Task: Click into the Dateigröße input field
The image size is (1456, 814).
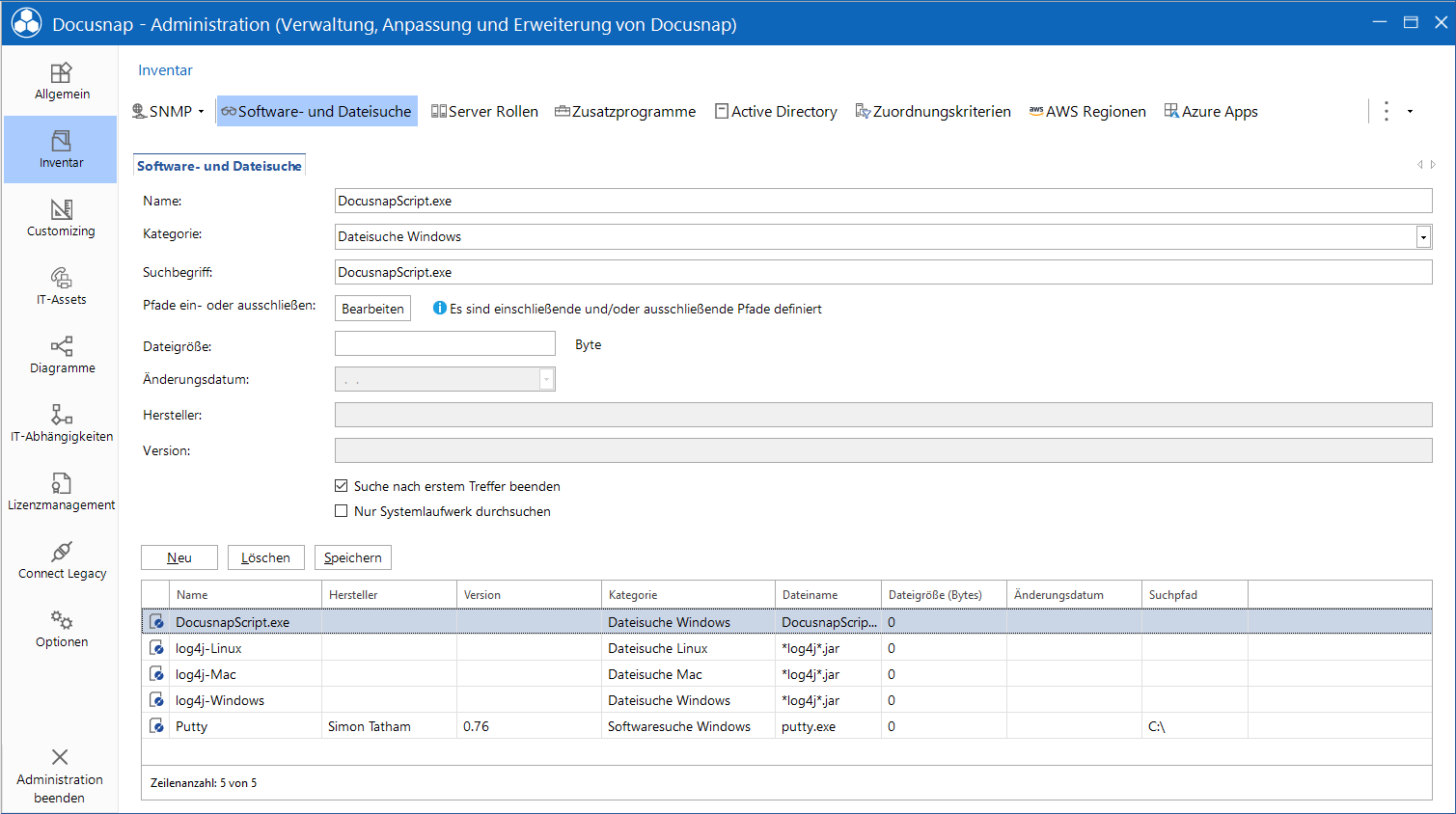Action: pos(445,343)
